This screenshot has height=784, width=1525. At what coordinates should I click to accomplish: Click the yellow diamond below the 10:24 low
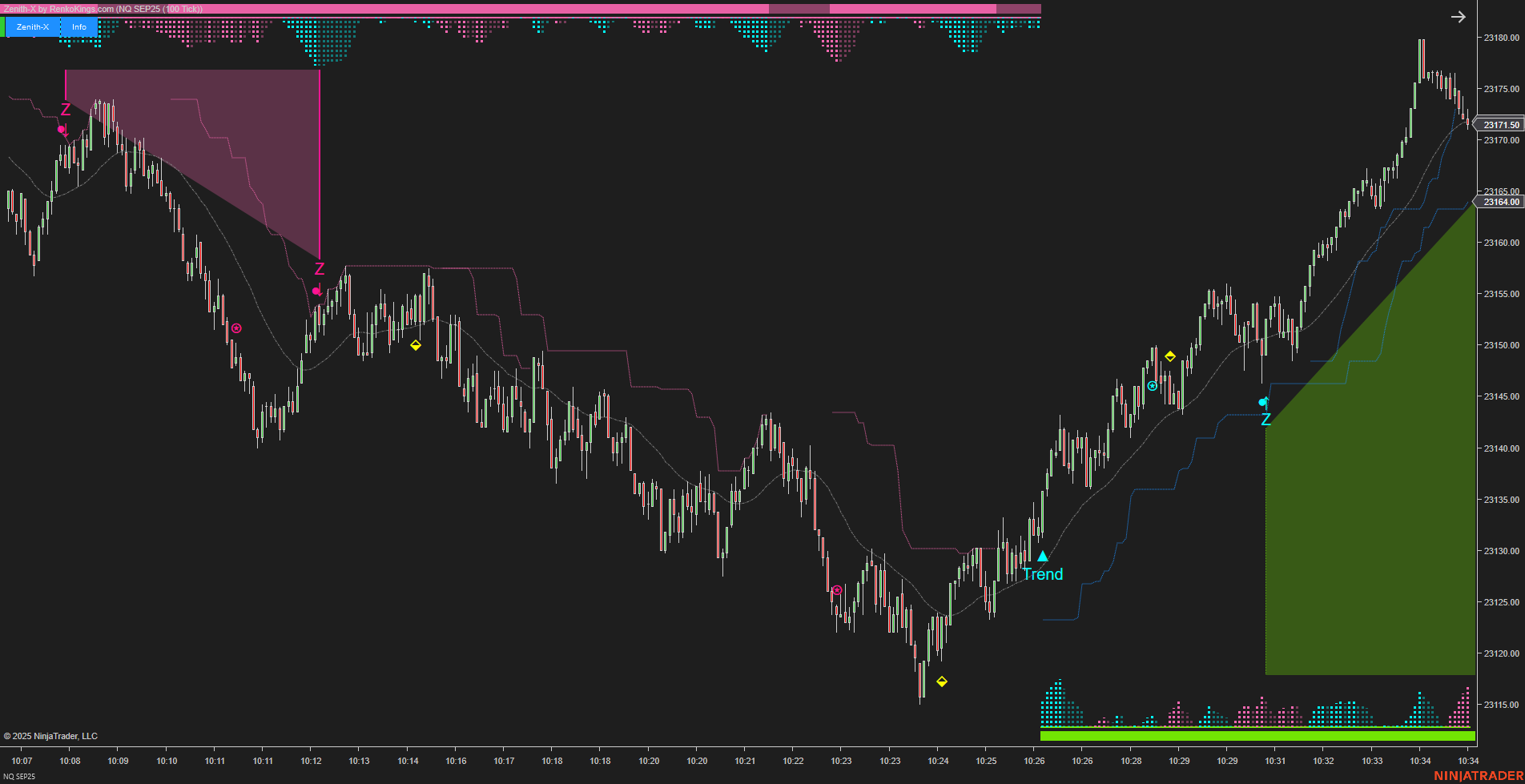tap(943, 682)
